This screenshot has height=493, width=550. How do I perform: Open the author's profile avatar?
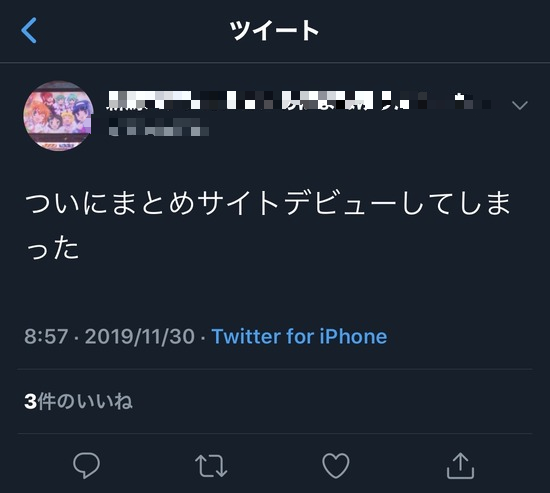coord(58,116)
